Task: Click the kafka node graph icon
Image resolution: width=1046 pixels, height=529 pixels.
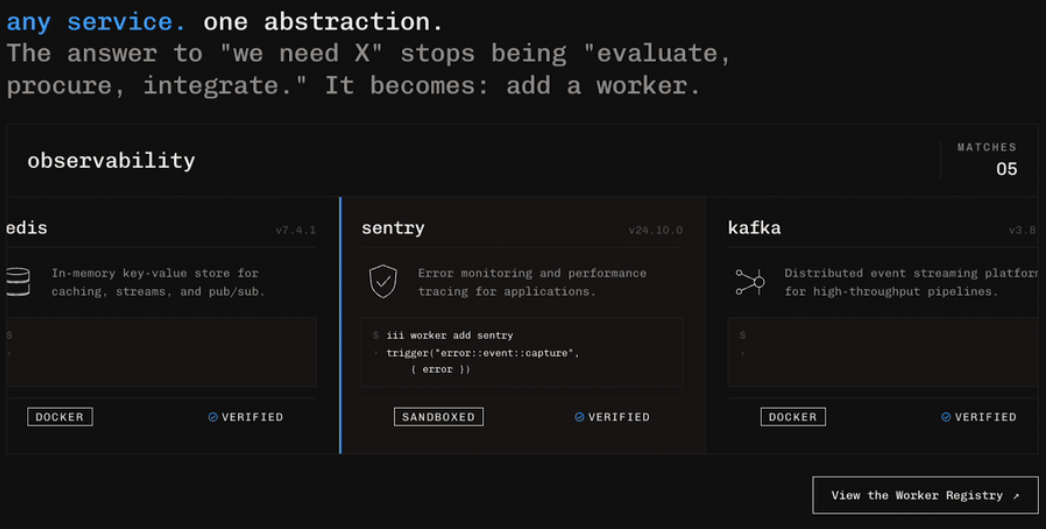Action: click(x=750, y=282)
